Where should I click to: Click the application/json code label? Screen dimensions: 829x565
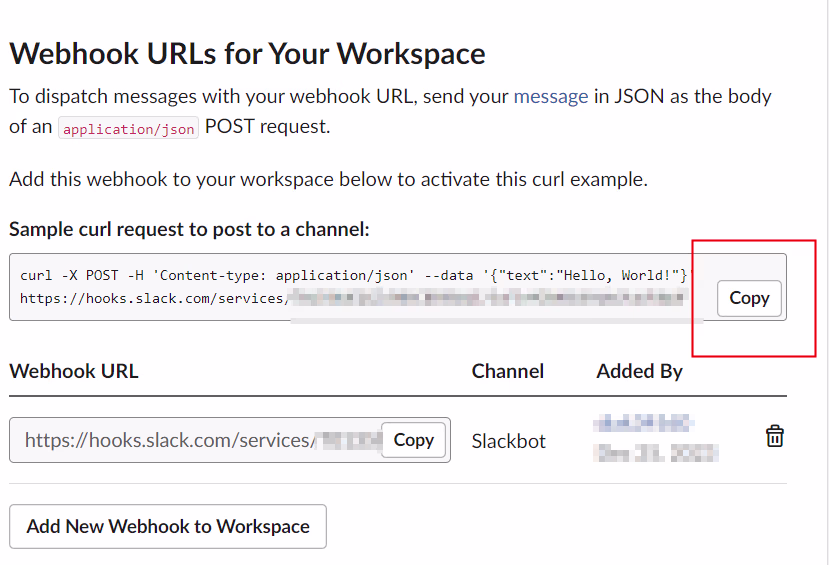click(x=128, y=128)
